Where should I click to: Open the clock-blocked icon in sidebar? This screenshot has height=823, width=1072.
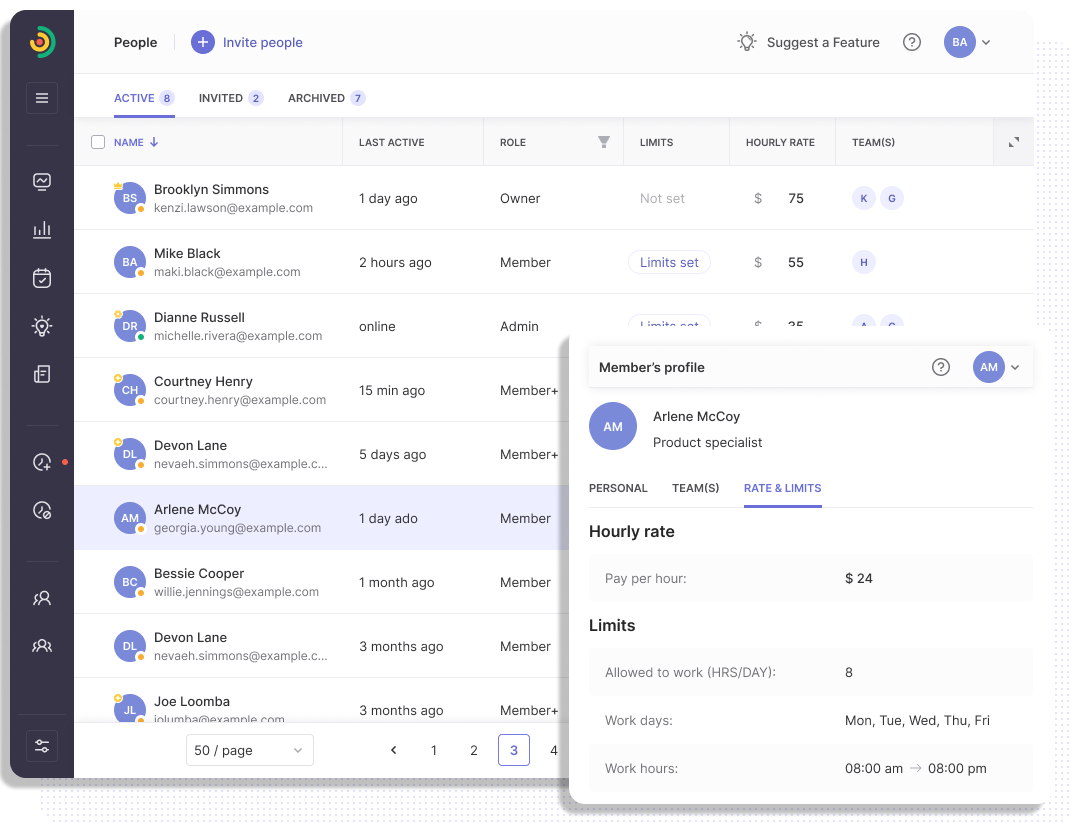point(42,510)
